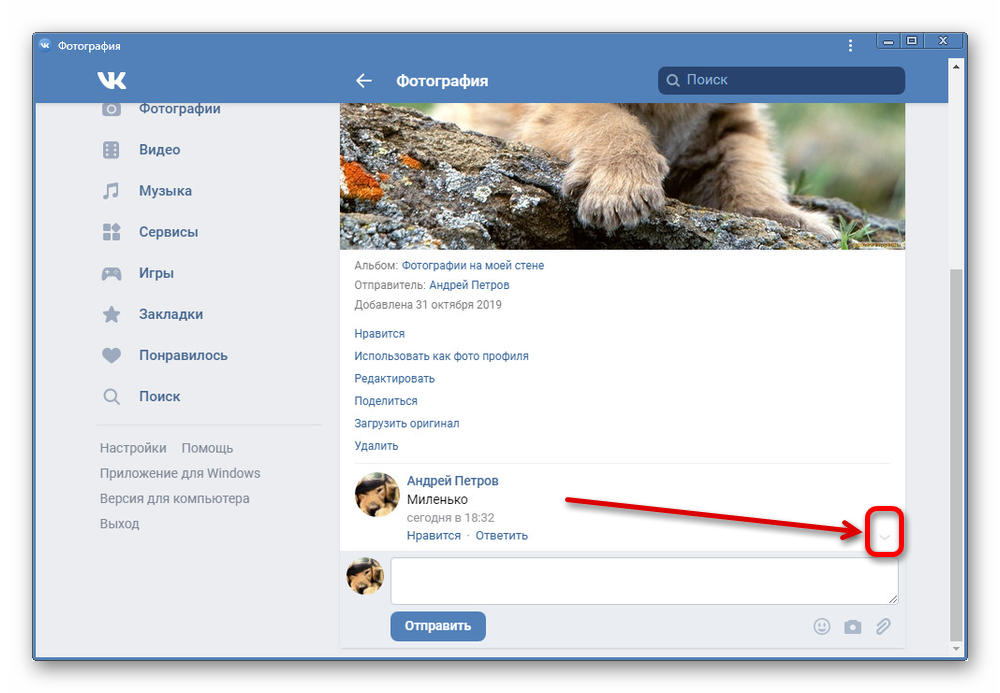
Task: Expand the comment actions chevron
Action: (x=884, y=537)
